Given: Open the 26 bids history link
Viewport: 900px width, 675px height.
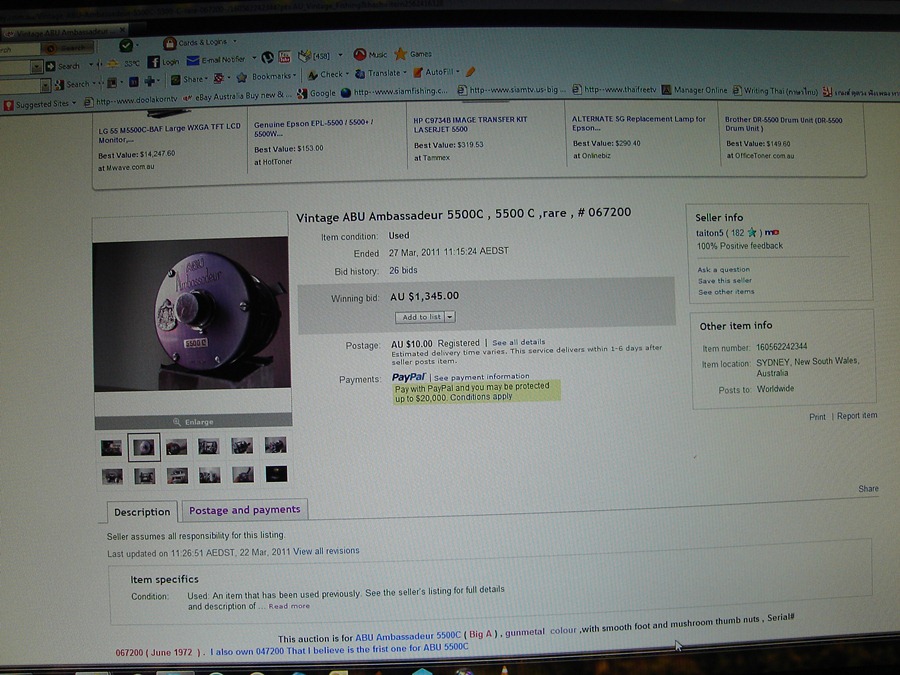Looking at the screenshot, I should pos(403,270).
